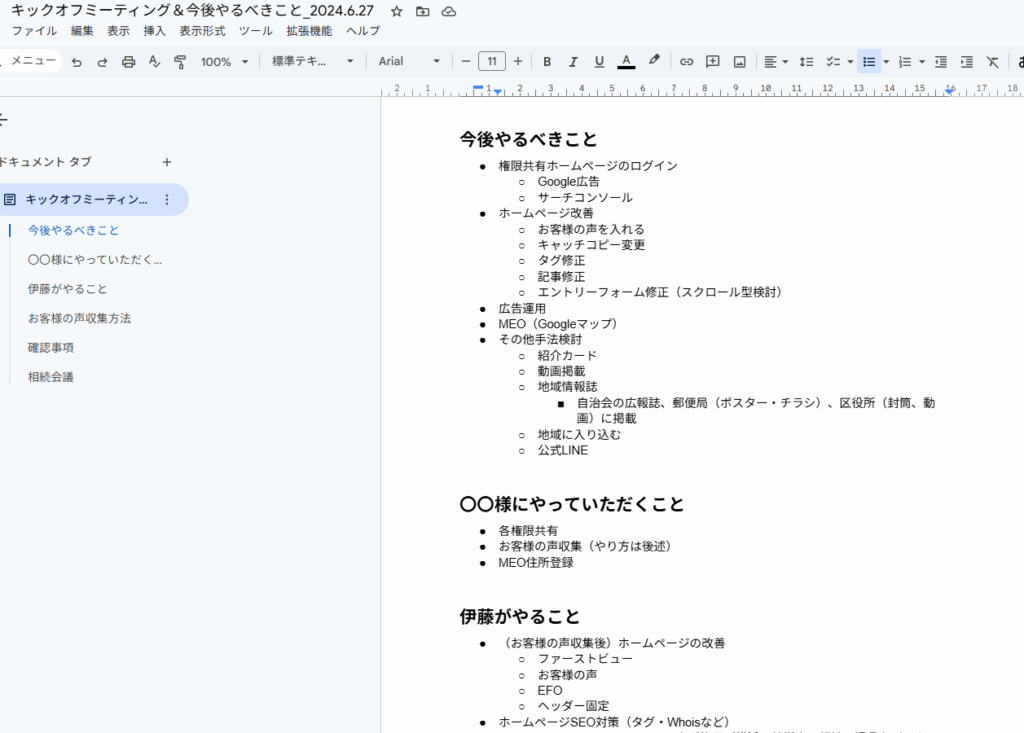This screenshot has height=733, width=1024.
Task: Go to 伊藤がやること outline heading
Action: pyautogui.click(x=68, y=289)
